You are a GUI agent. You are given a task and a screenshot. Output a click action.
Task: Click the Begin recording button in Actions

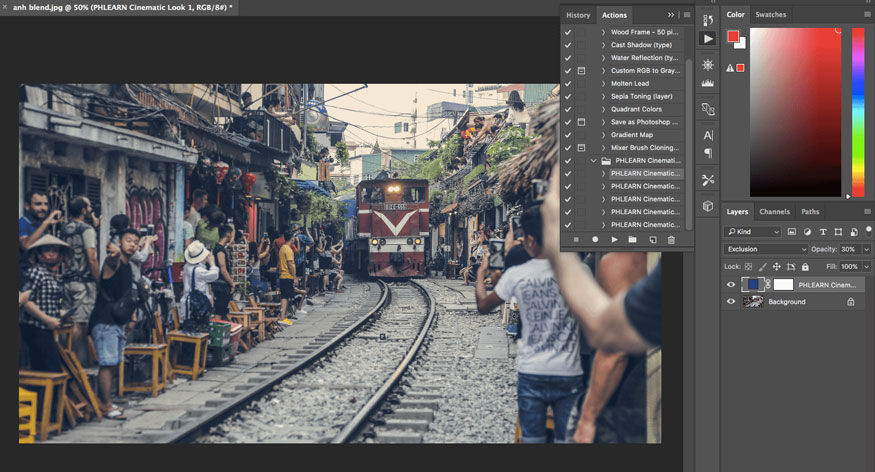(x=595, y=240)
